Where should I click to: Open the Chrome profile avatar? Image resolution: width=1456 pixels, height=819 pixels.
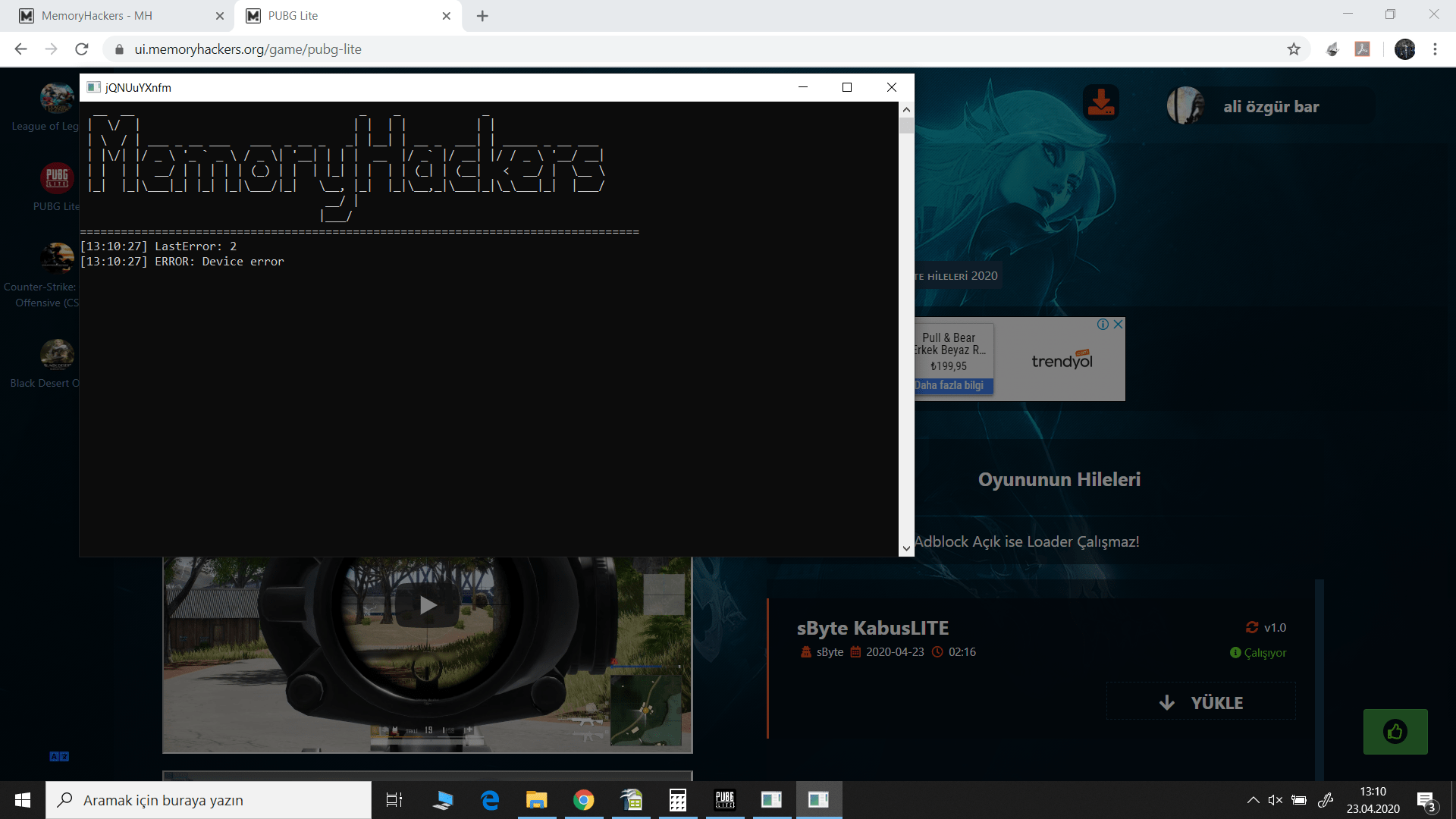pos(1404,49)
